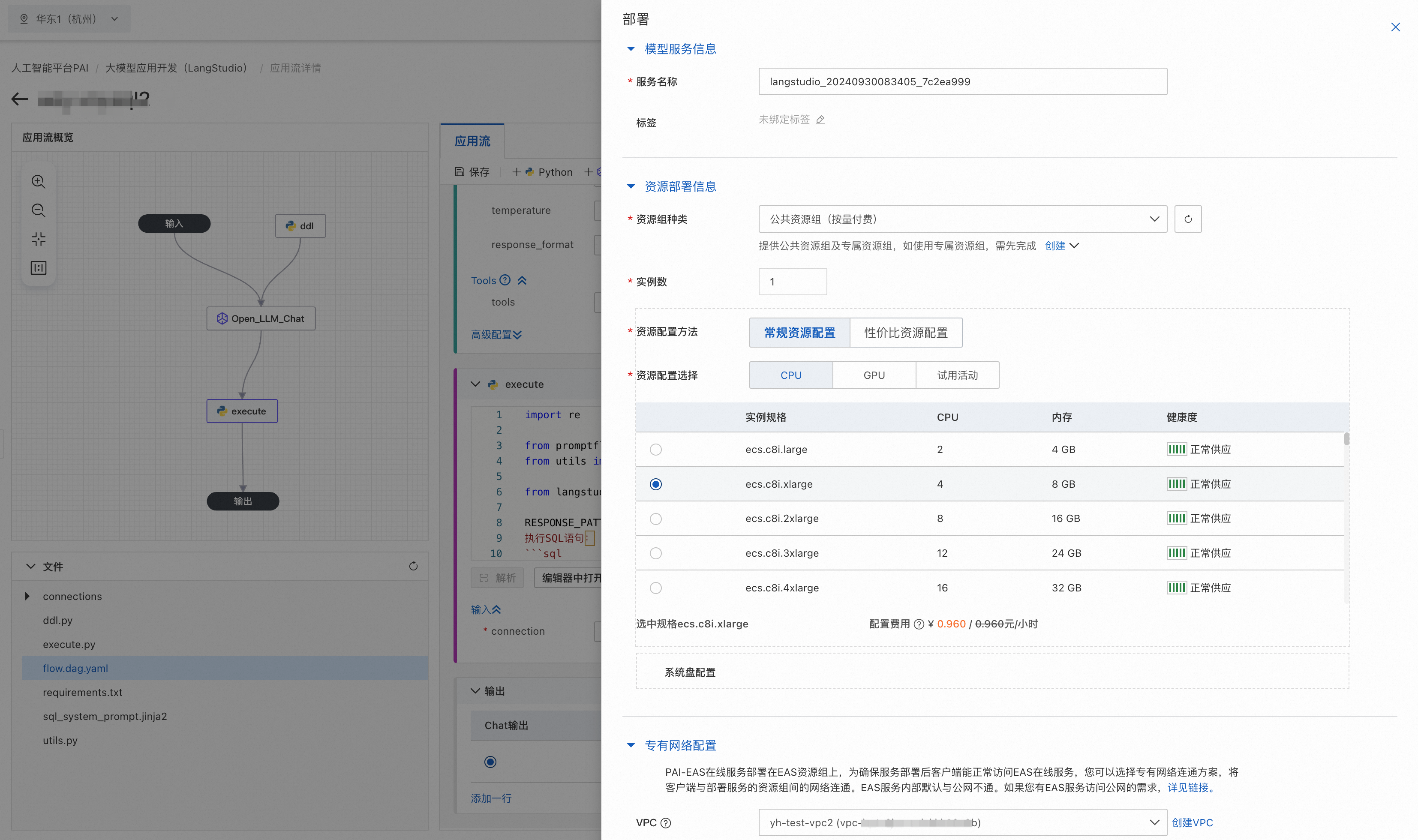Open the VPC selection dropdown

pyautogui.click(x=962, y=822)
